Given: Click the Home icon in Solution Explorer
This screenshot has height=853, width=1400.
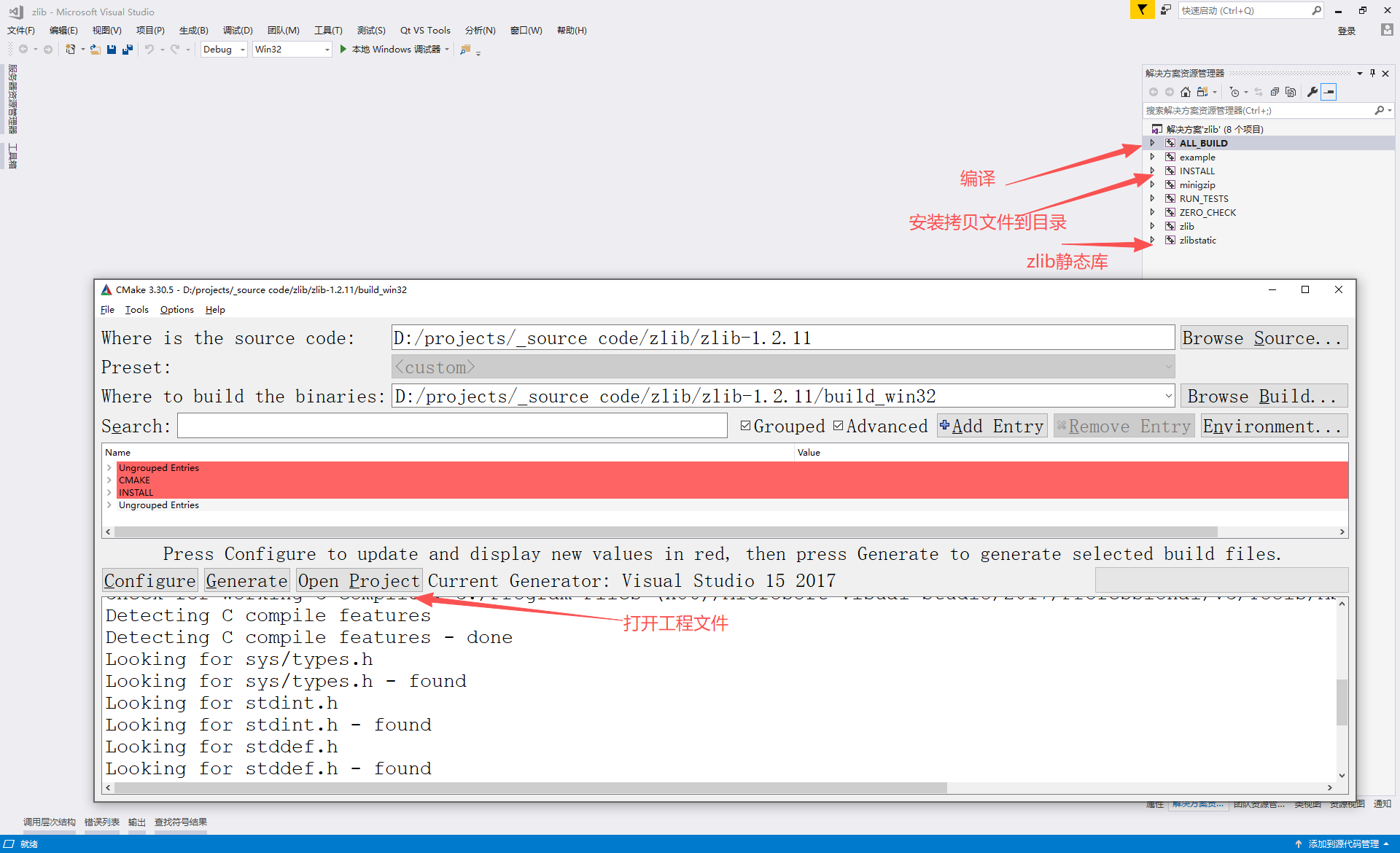Looking at the screenshot, I should click(1186, 91).
